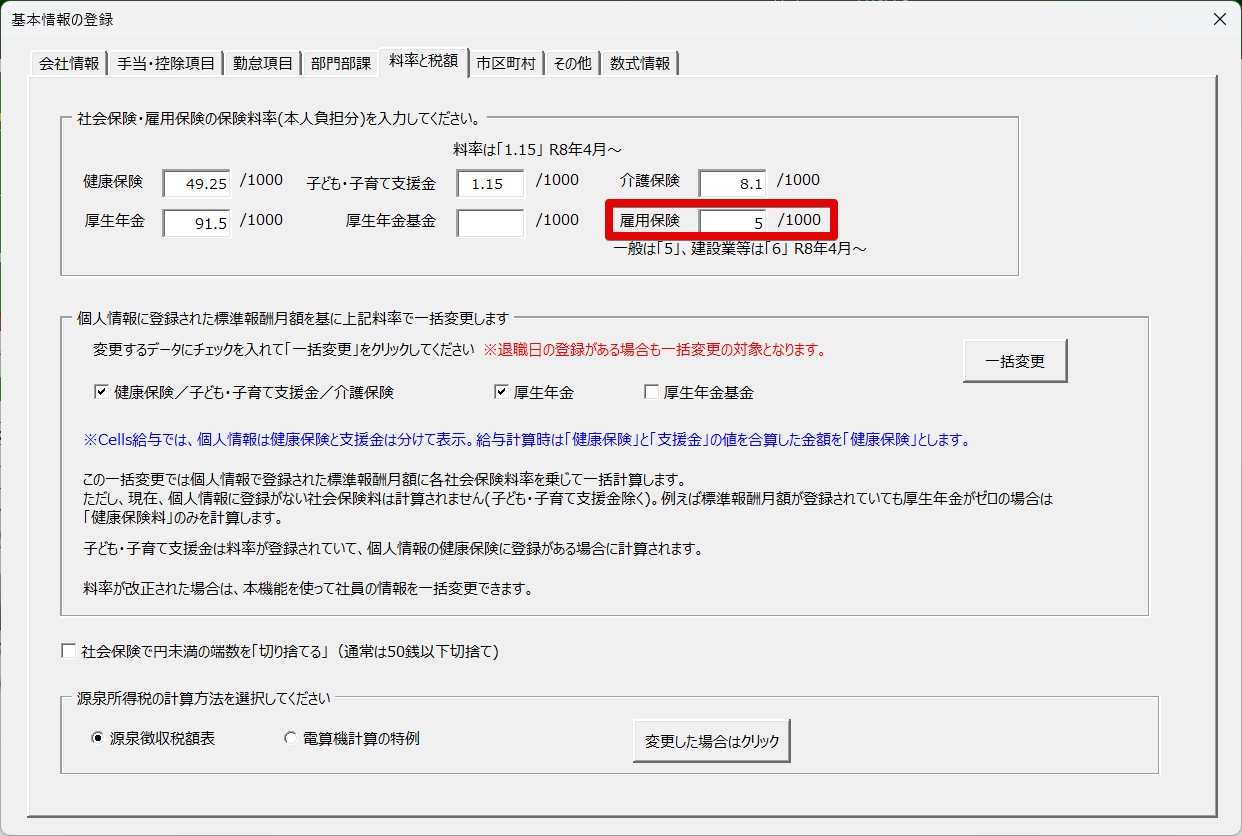The width and height of the screenshot is (1242, 836).
Task: Switch to the その他 tab
Action: coord(572,63)
